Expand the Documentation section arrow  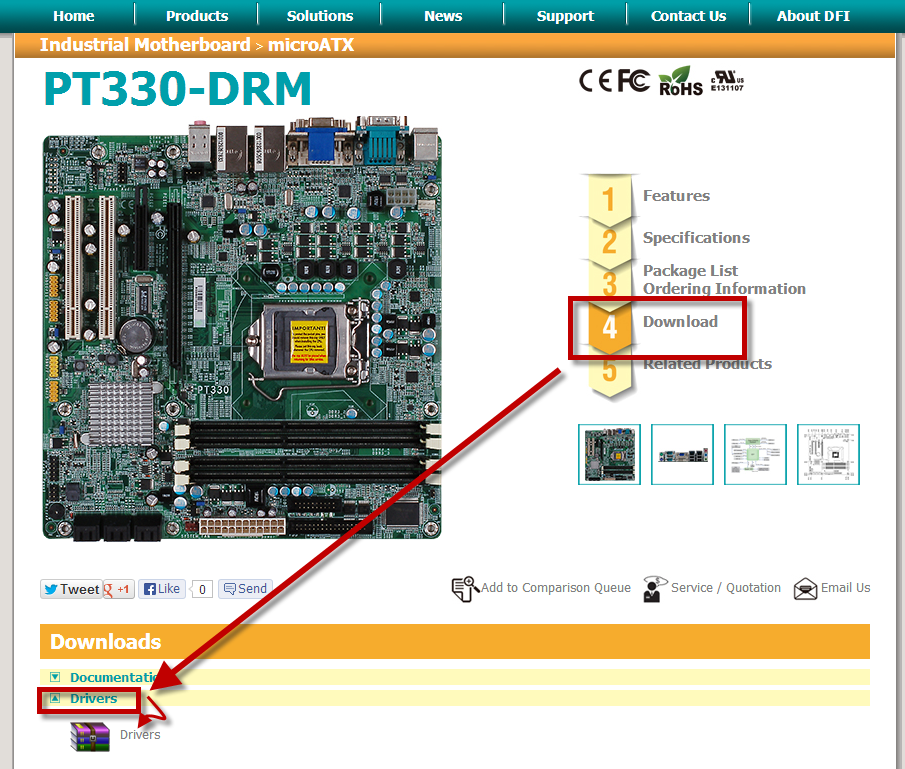point(55,677)
